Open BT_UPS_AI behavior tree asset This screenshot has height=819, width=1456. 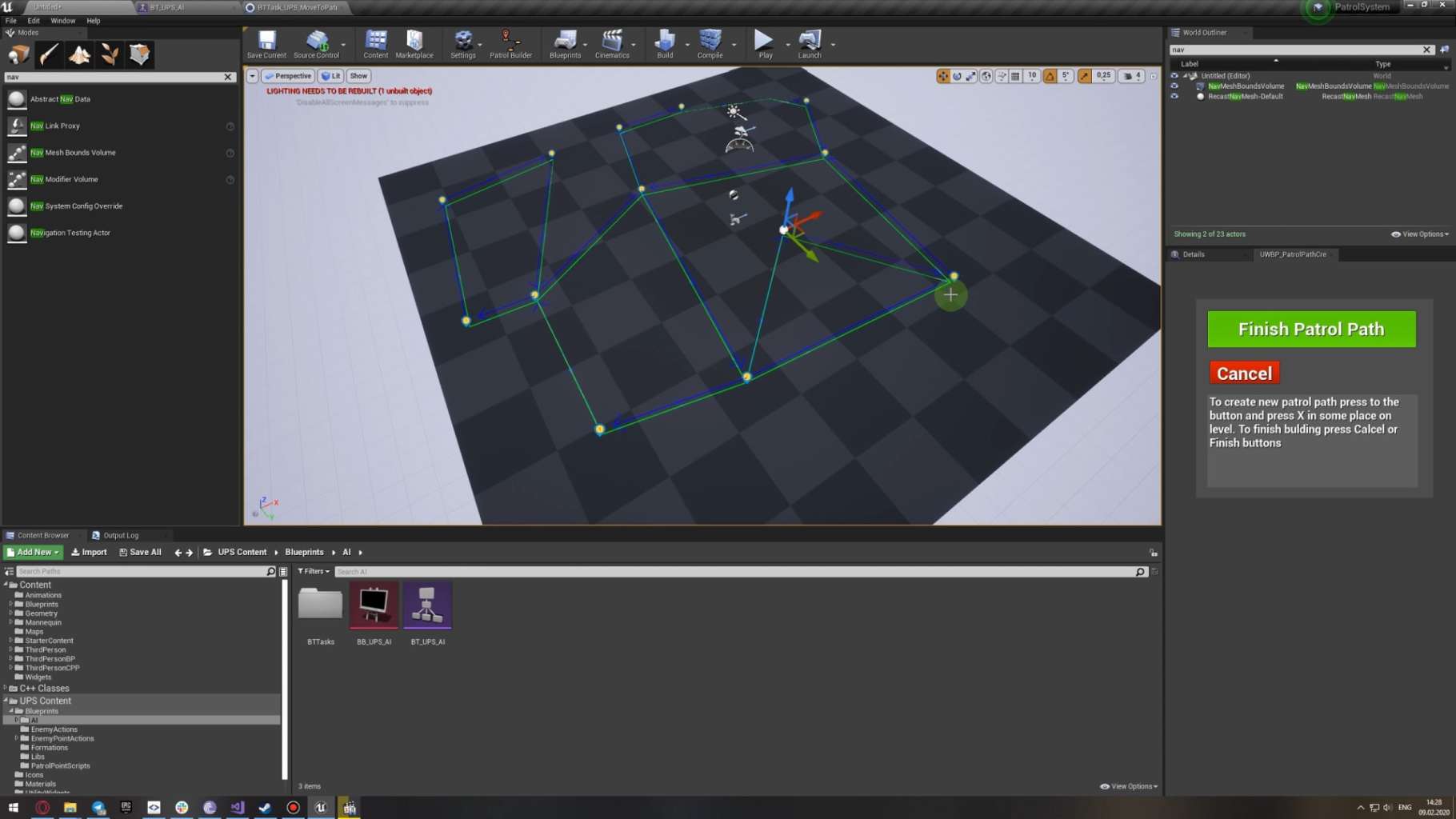coord(427,613)
